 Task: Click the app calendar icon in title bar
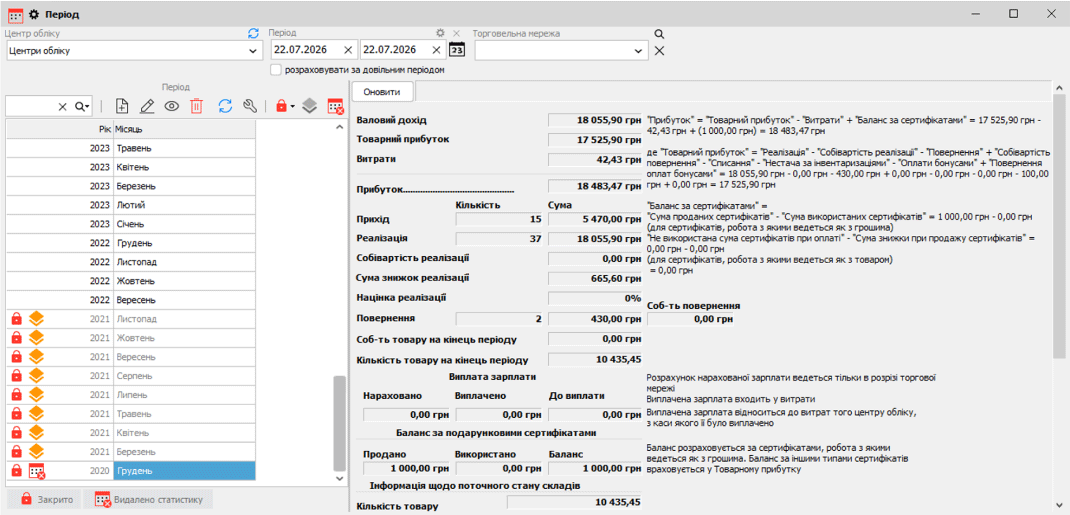[x=14, y=14]
